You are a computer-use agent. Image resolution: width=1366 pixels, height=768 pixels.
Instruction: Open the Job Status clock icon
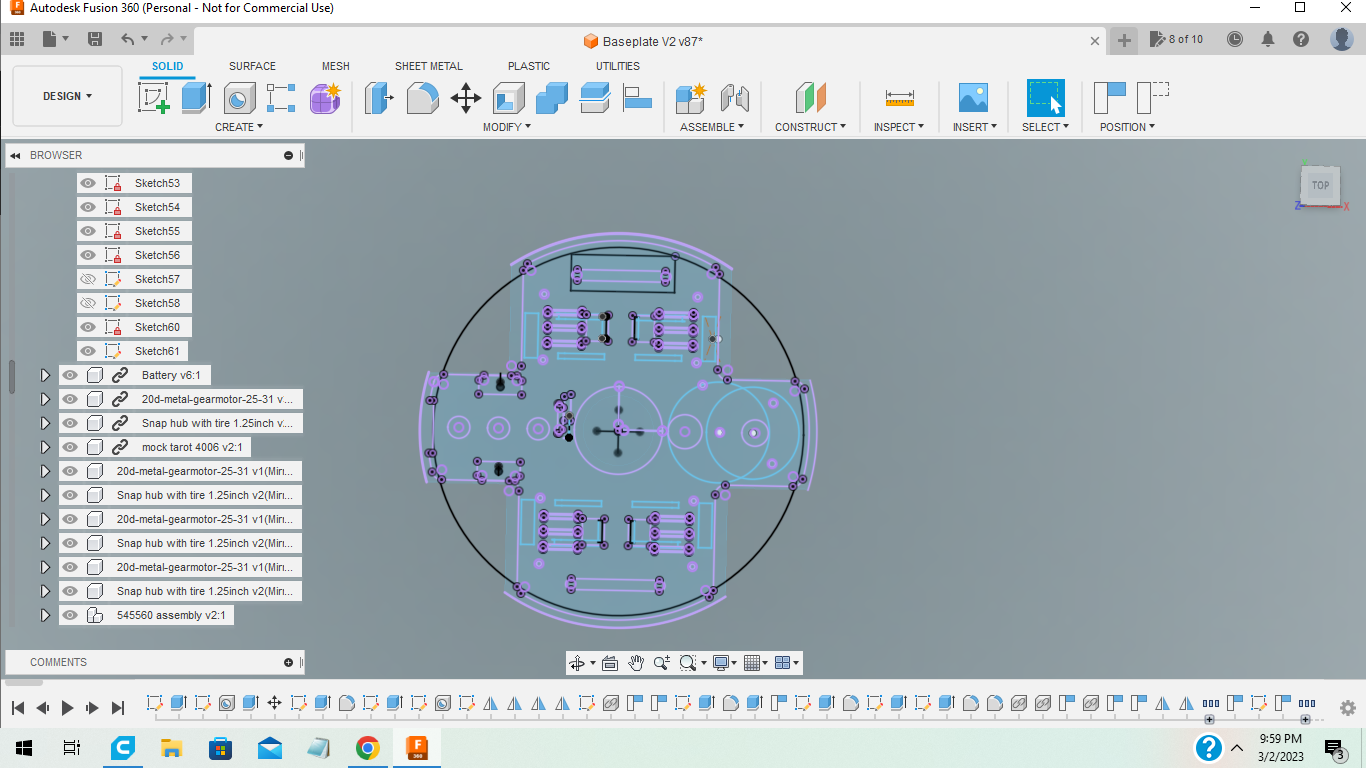tap(1235, 39)
